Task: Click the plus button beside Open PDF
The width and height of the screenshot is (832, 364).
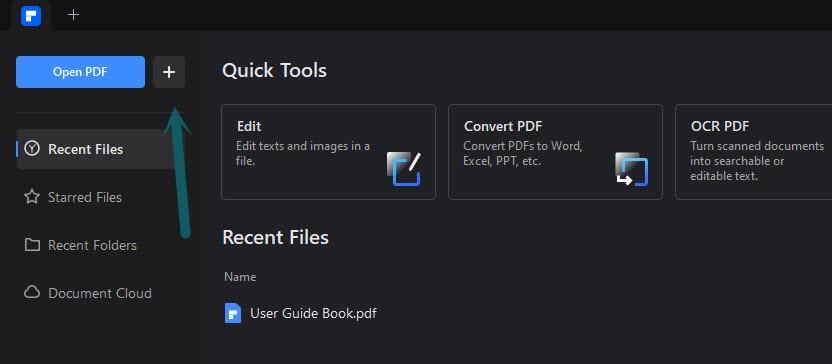Action: pos(169,72)
